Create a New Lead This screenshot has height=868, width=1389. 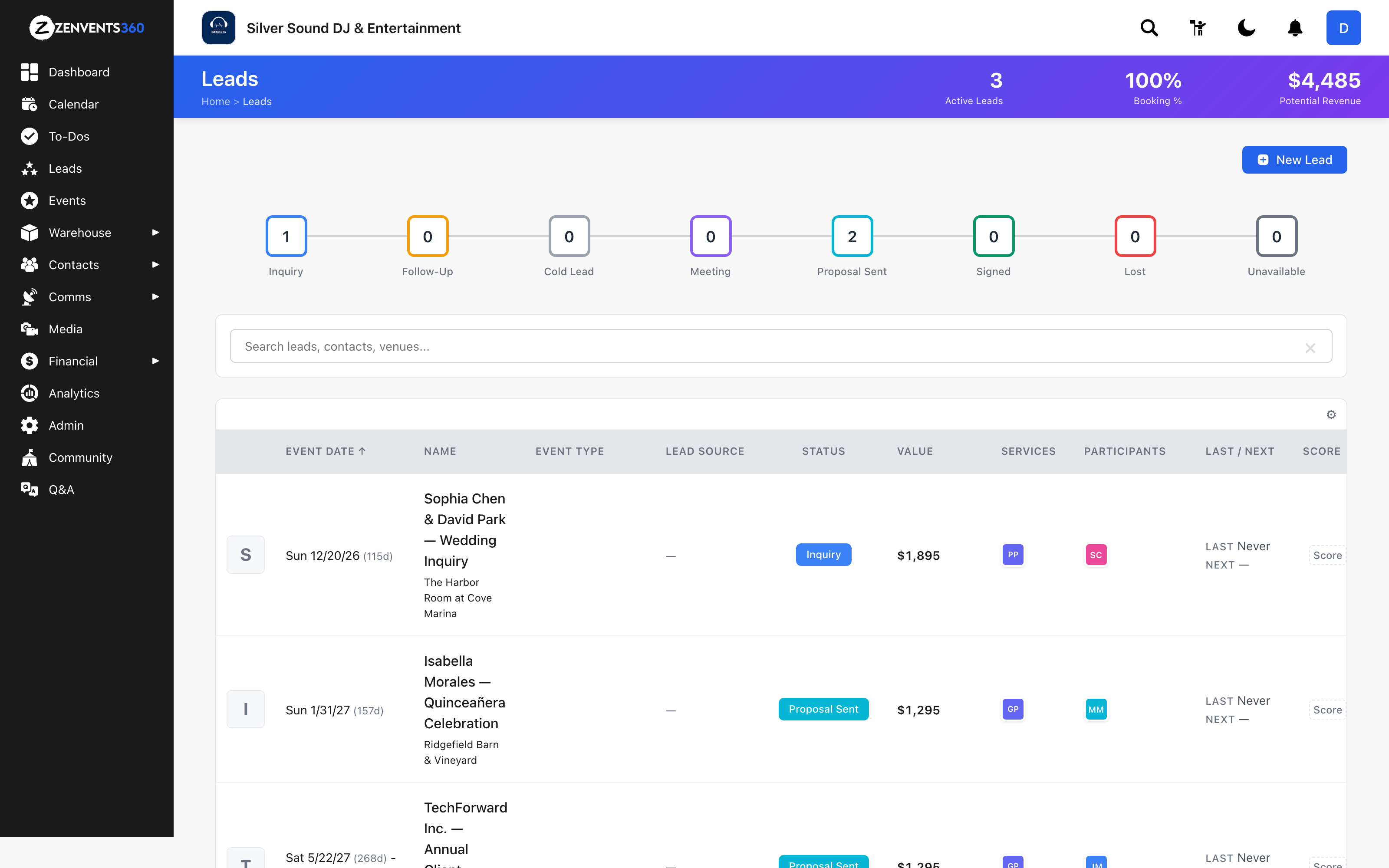point(1294,160)
